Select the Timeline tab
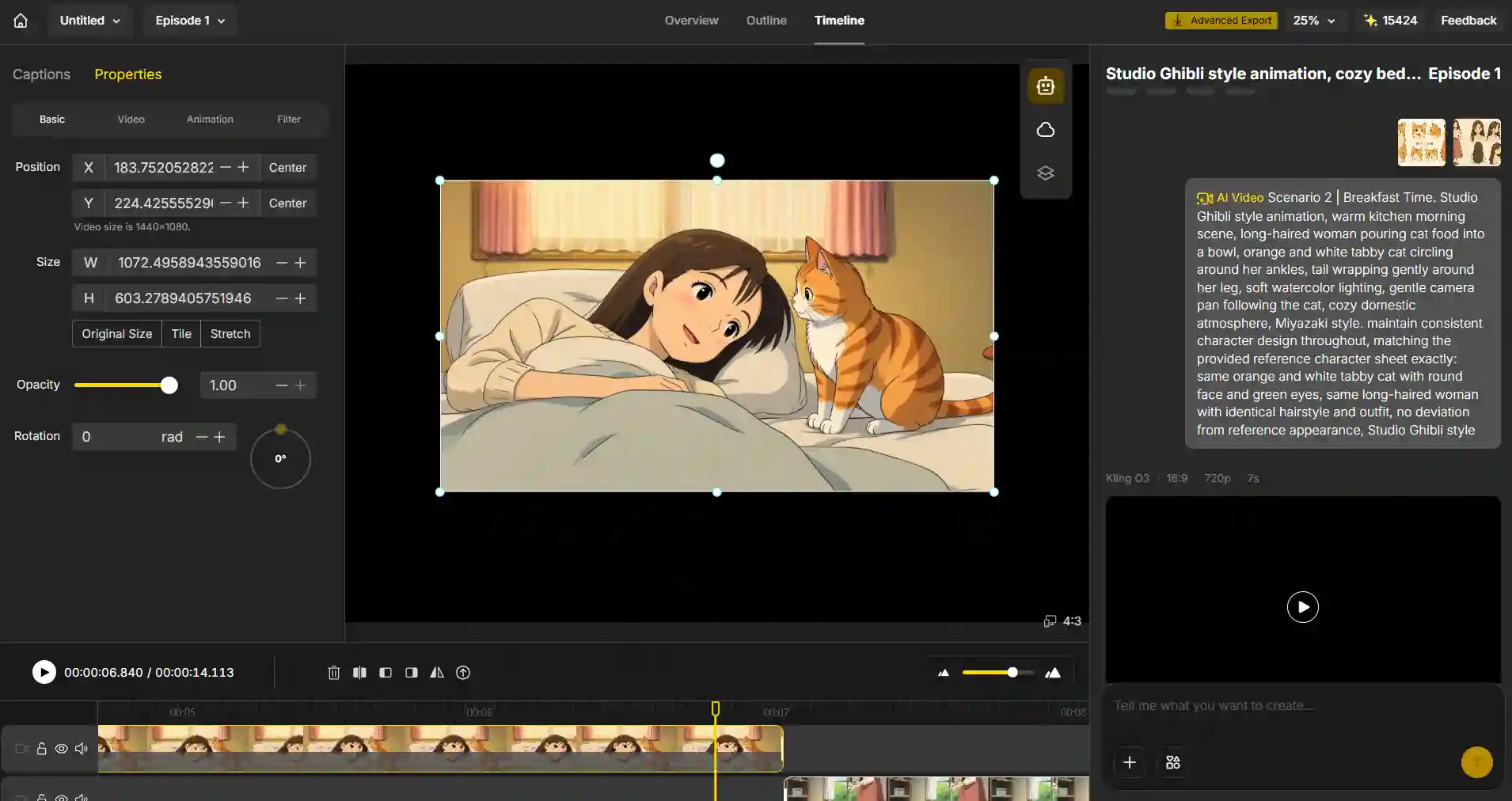The width and height of the screenshot is (1512, 801). click(x=839, y=21)
